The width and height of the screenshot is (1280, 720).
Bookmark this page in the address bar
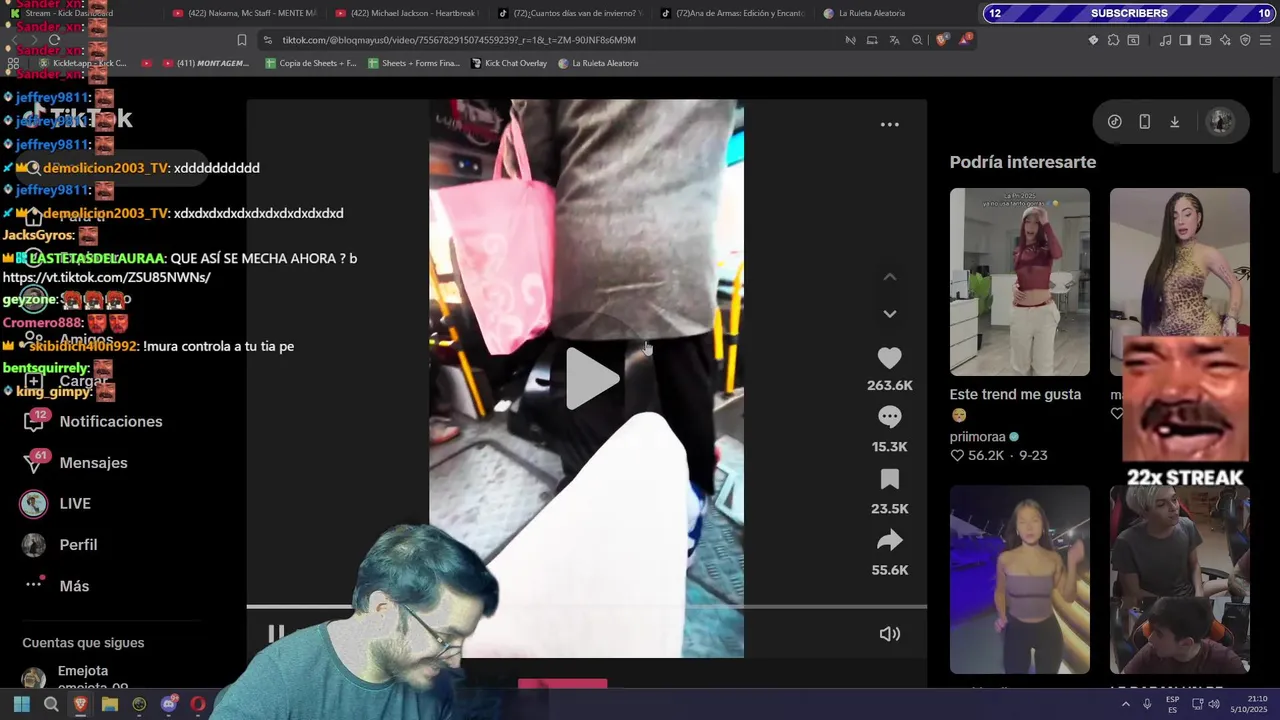point(241,40)
